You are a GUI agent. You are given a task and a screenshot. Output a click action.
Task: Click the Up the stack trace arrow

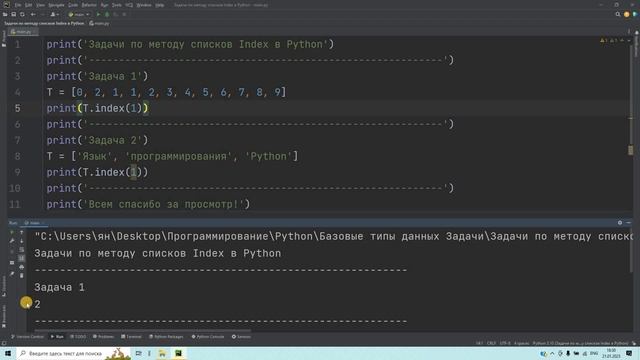click(x=22, y=232)
